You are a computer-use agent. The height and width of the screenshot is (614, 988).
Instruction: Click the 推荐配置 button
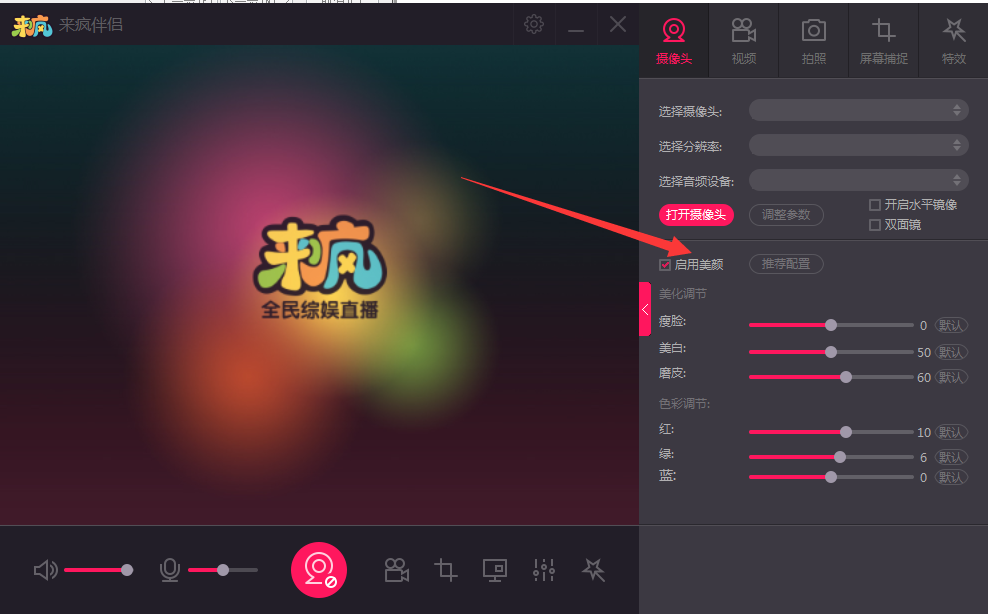[x=786, y=264]
